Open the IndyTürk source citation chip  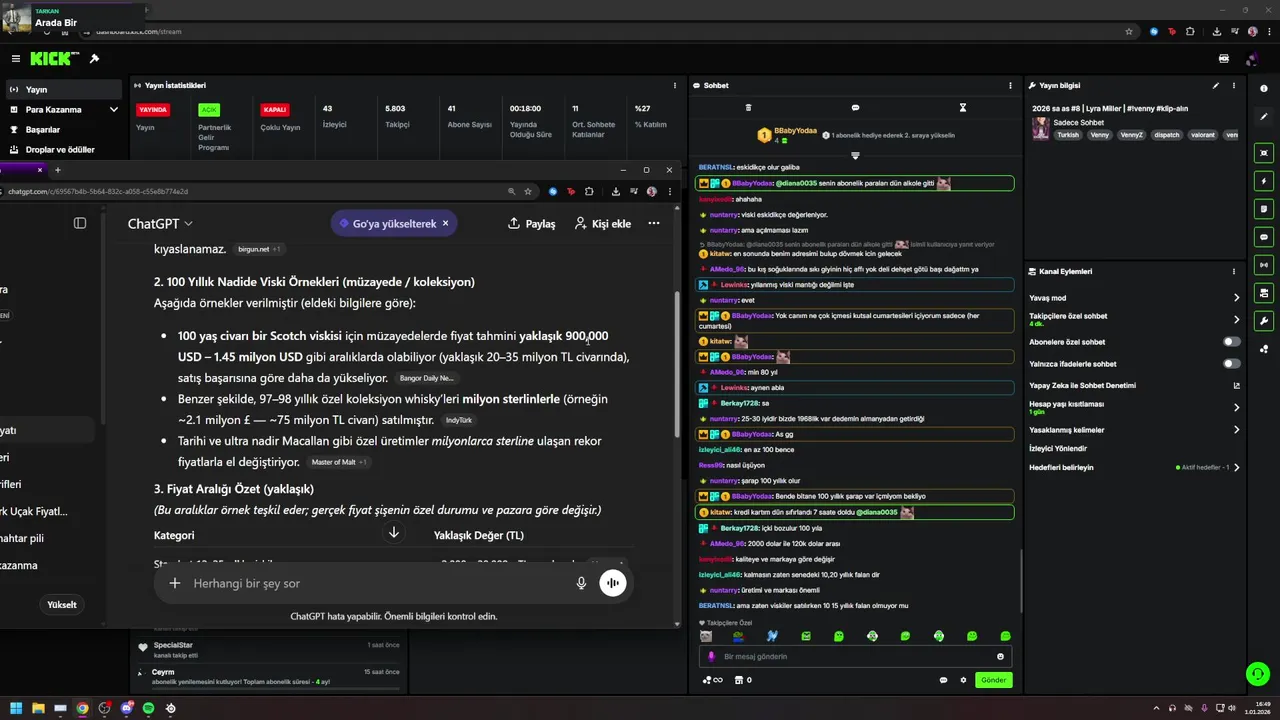coord(458,421)
